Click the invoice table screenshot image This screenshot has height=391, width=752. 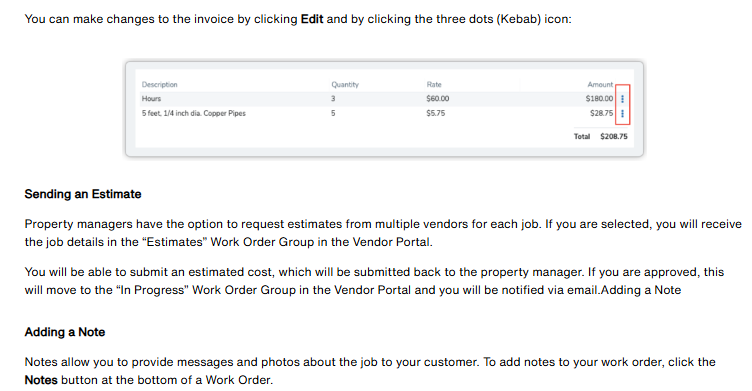point(384,108)
